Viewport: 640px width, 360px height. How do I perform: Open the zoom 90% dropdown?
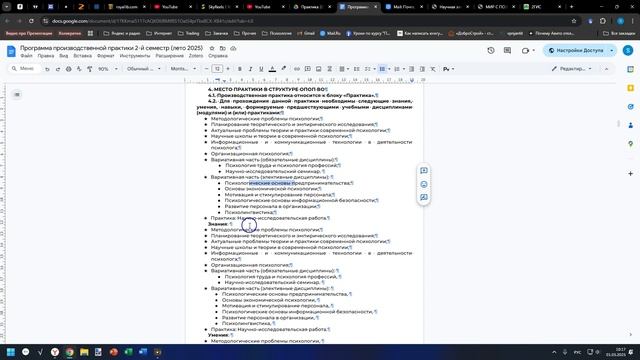(108, 69)
